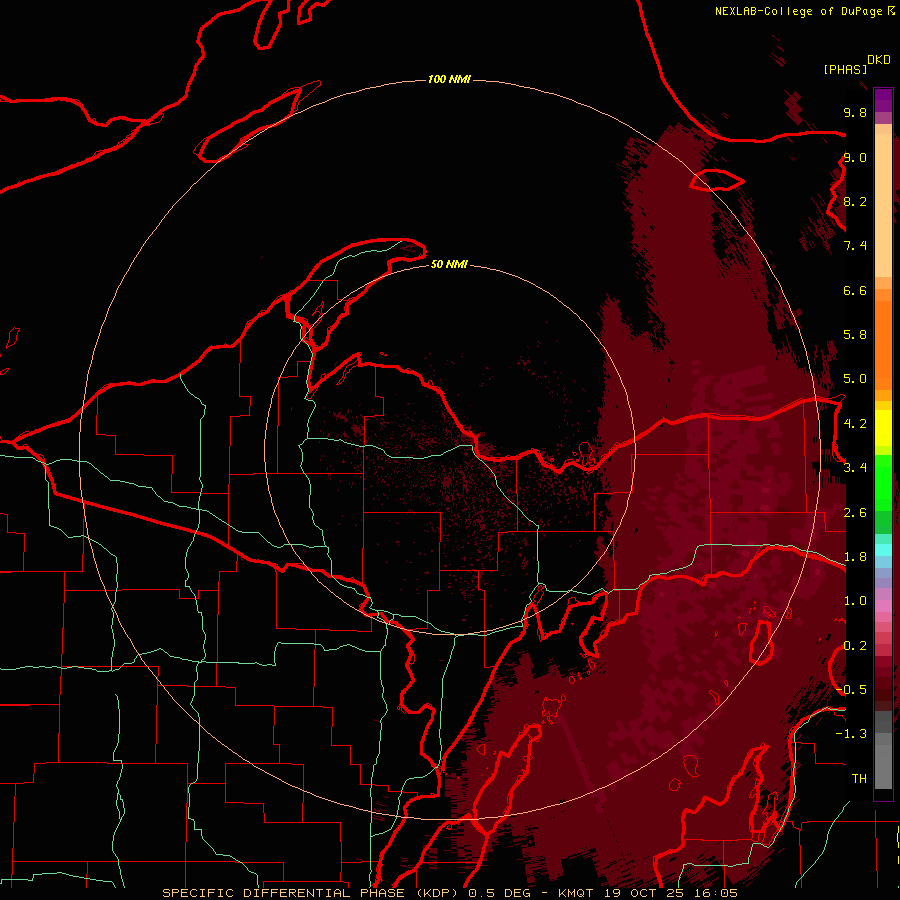Click the "SPECIFIC DIFFERENTIAL PHASE (KDP)" caption text
This screenshot has height=900, width=900.
tap(311, 893)
